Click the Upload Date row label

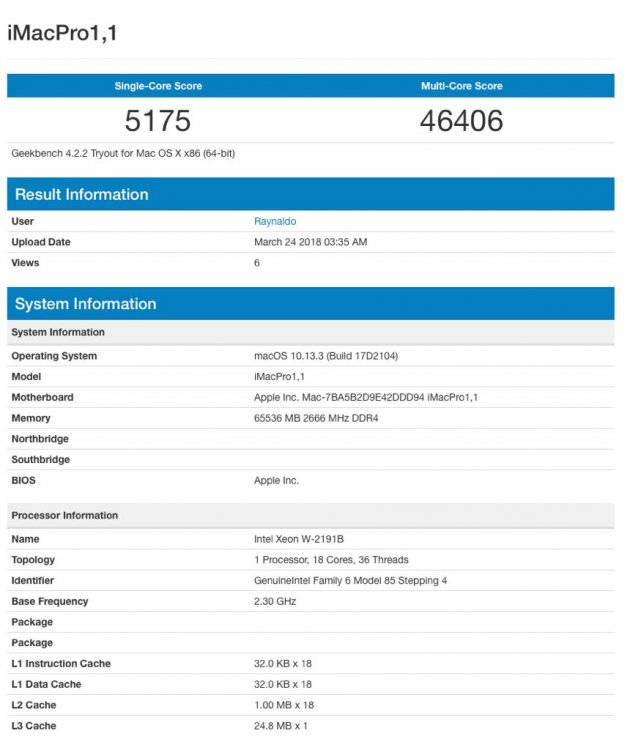[x=41, y=242]
